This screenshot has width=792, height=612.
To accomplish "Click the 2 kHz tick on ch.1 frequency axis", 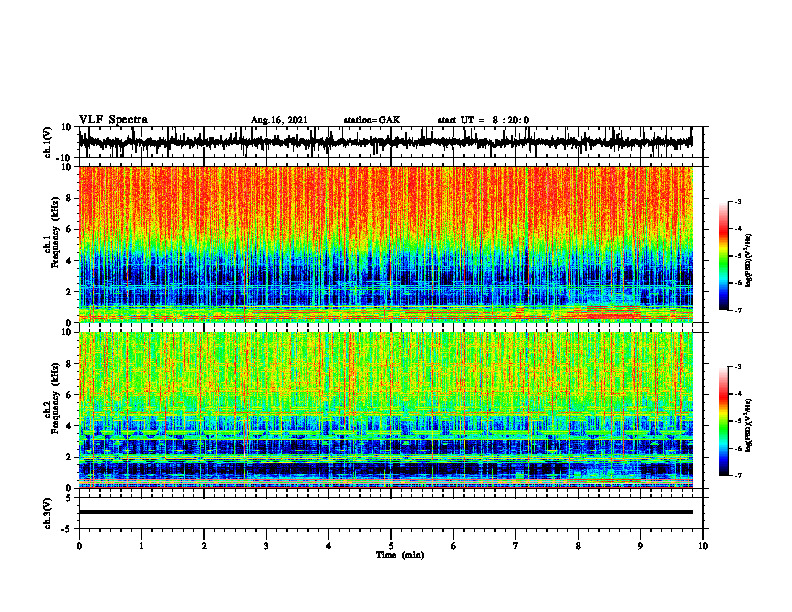I will click(69, 292).
